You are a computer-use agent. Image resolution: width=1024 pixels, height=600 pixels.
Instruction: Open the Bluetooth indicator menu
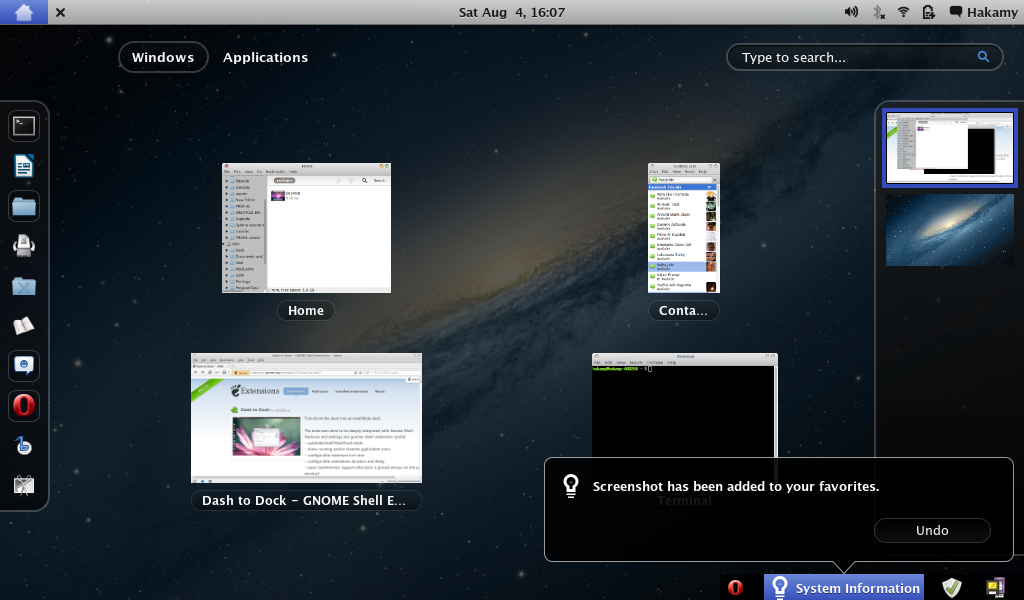coord(878,12)
